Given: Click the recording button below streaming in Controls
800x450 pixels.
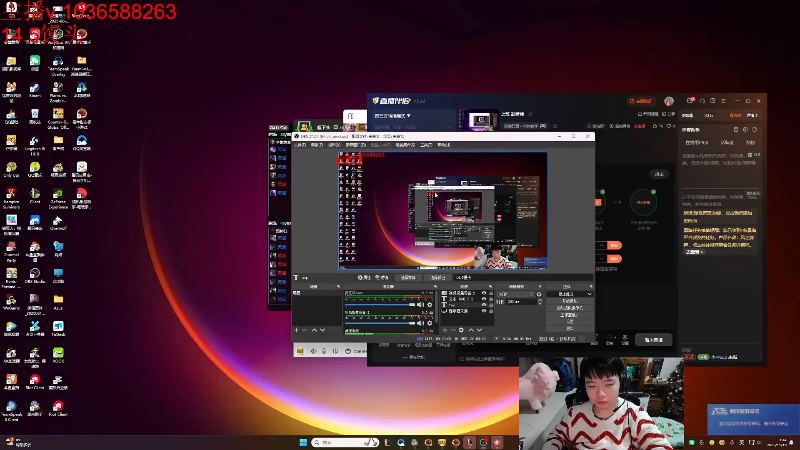Looking at the screenshot, I should point(570,301).
